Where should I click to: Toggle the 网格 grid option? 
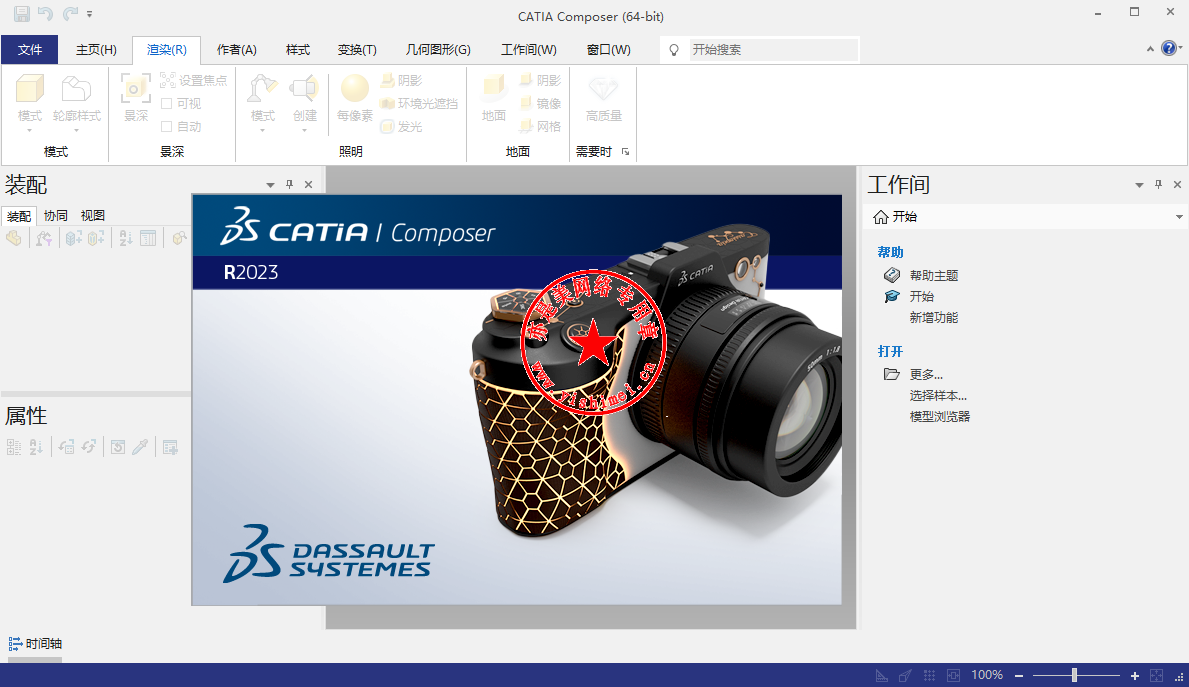click(x=541, y=127)
